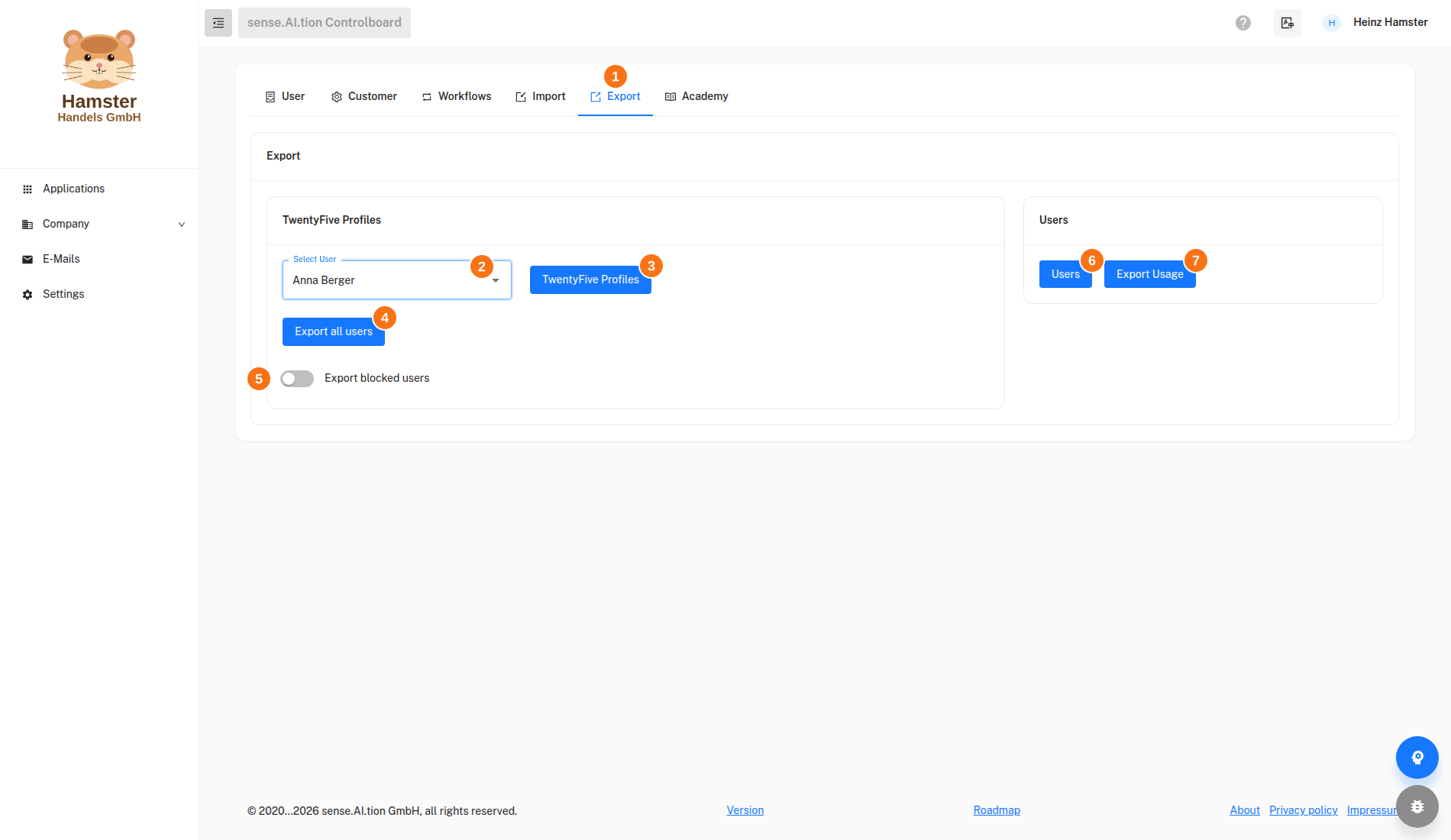Open the lightbulb idea floating button
The height and width of the screenshot is (840, 1451).
click(1417, 758)
